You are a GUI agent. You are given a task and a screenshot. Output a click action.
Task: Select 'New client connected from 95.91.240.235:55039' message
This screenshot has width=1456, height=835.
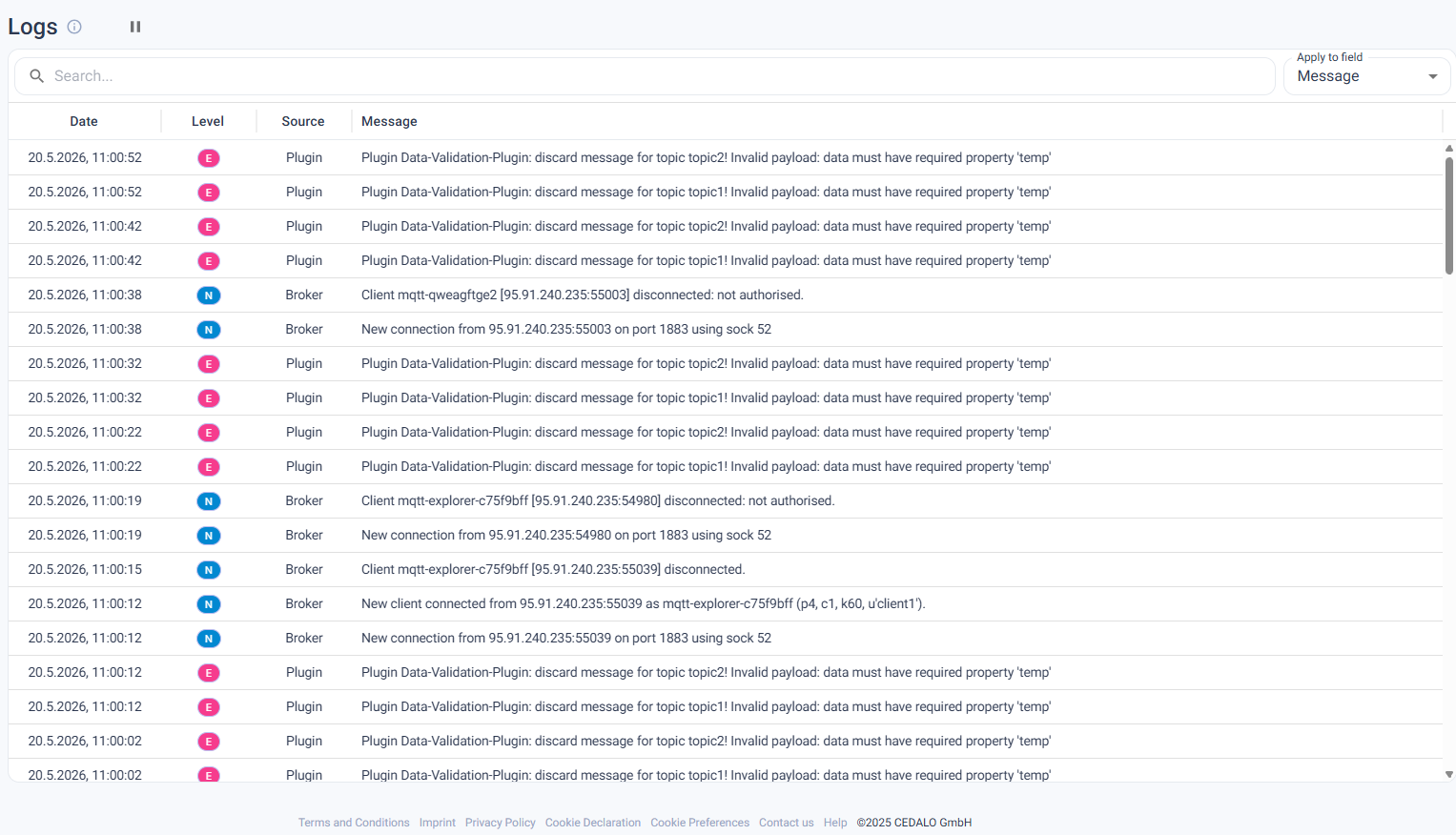[x=644, y=603]
